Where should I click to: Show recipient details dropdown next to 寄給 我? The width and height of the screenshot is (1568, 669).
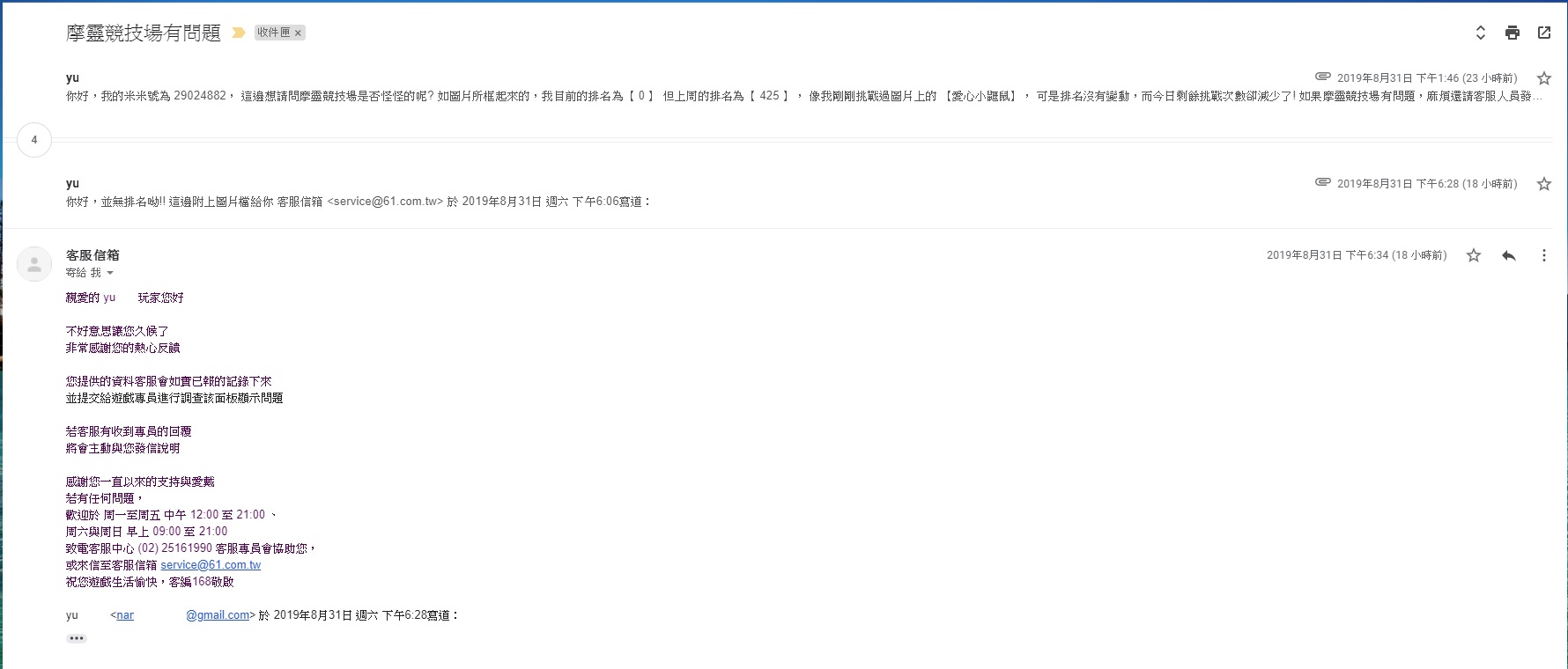pos(110,273)
